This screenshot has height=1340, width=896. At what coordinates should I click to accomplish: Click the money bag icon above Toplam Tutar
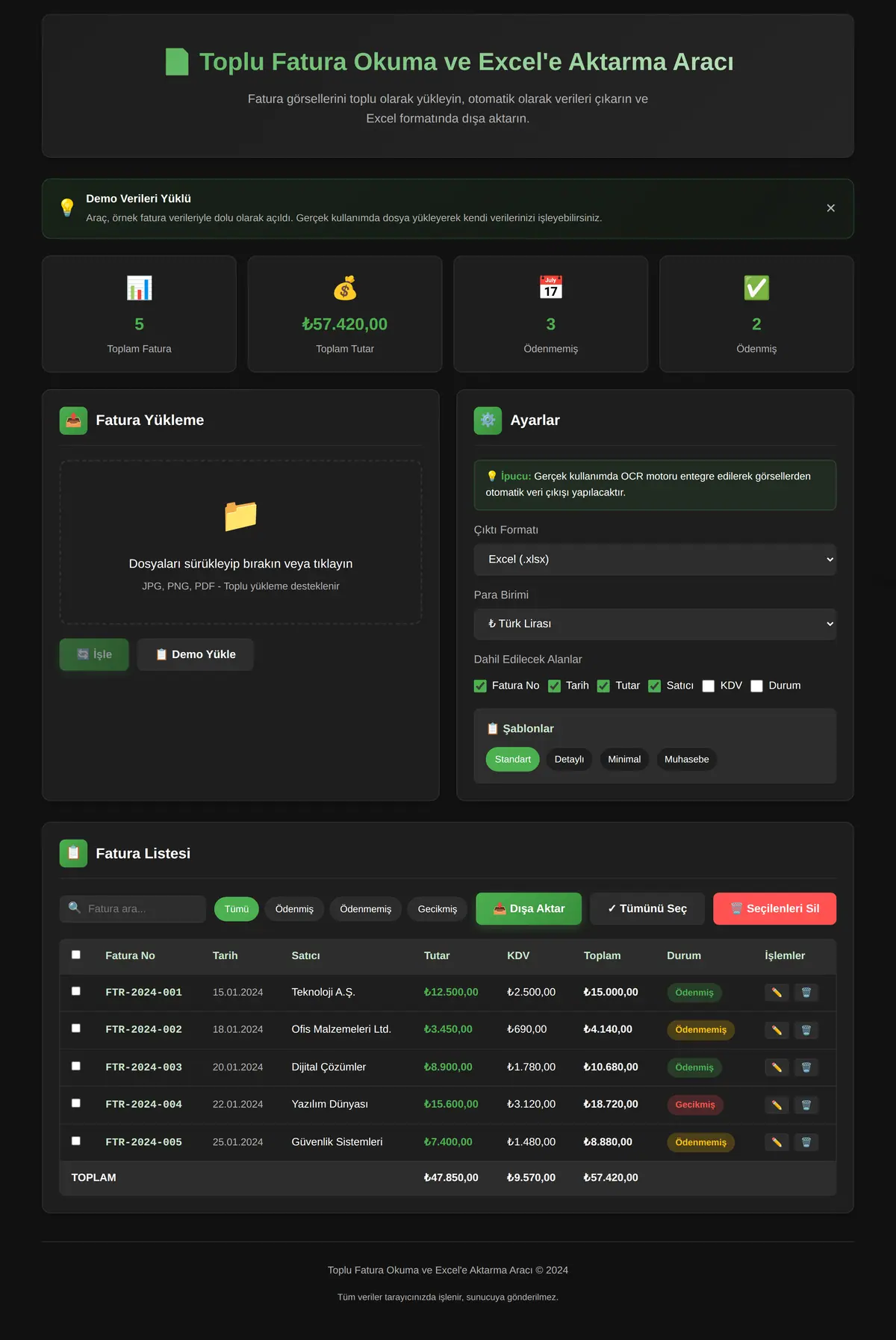345,288
